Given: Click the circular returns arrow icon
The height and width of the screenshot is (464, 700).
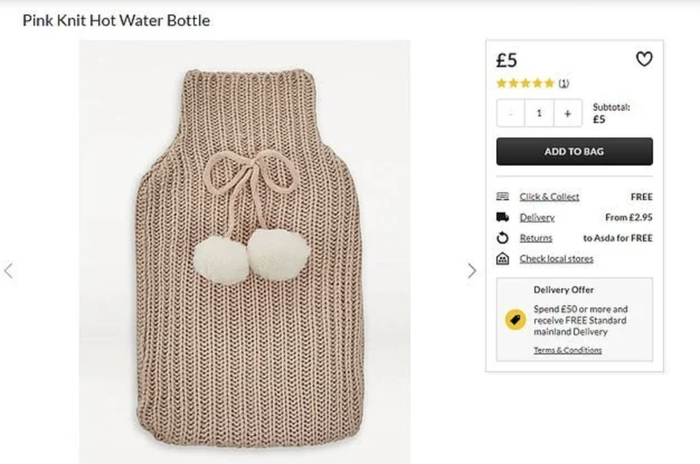Looking at the screenshot, I should pos(502,238).
